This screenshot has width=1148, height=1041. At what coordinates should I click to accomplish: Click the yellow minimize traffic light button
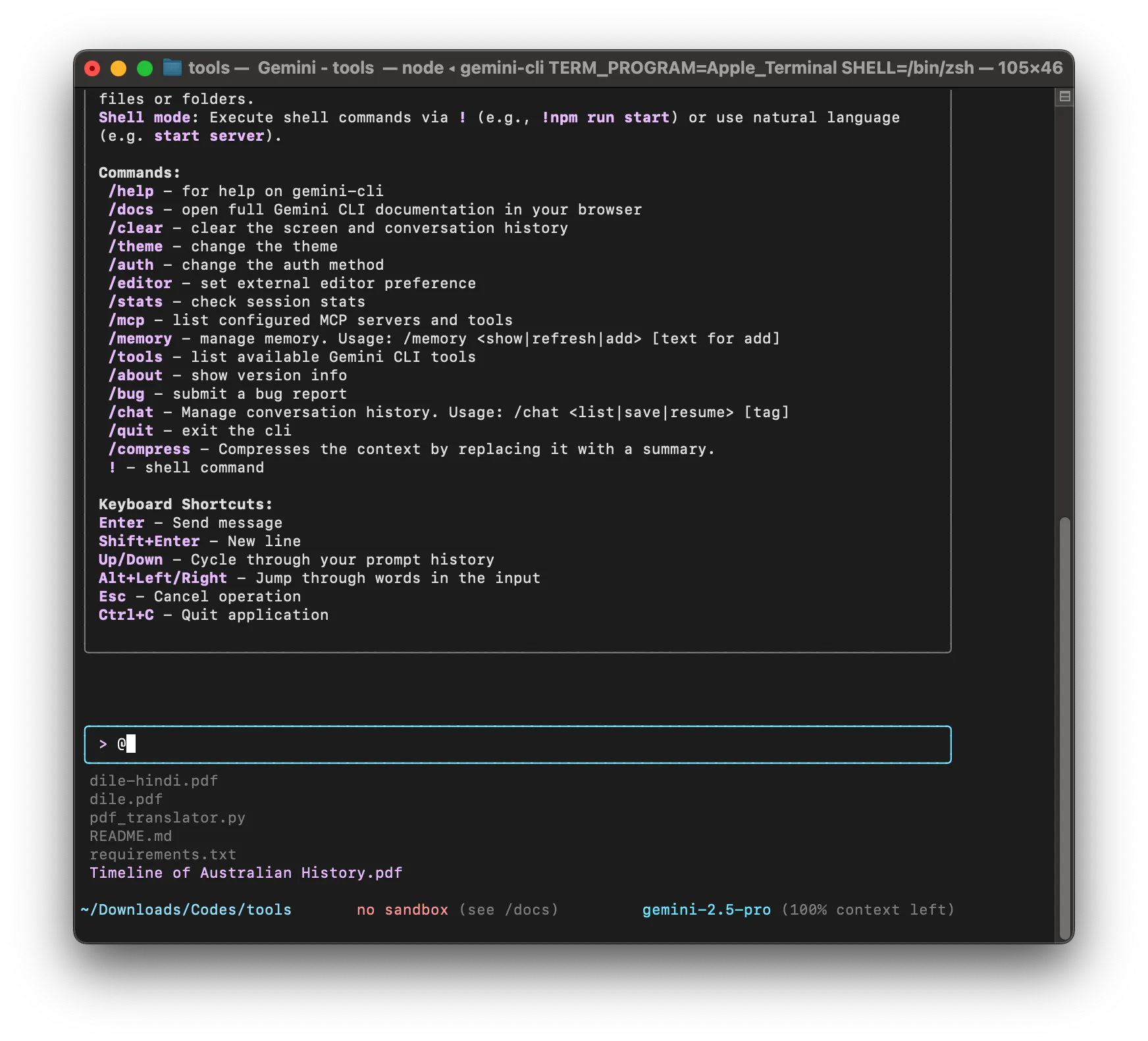click(118, 68)
